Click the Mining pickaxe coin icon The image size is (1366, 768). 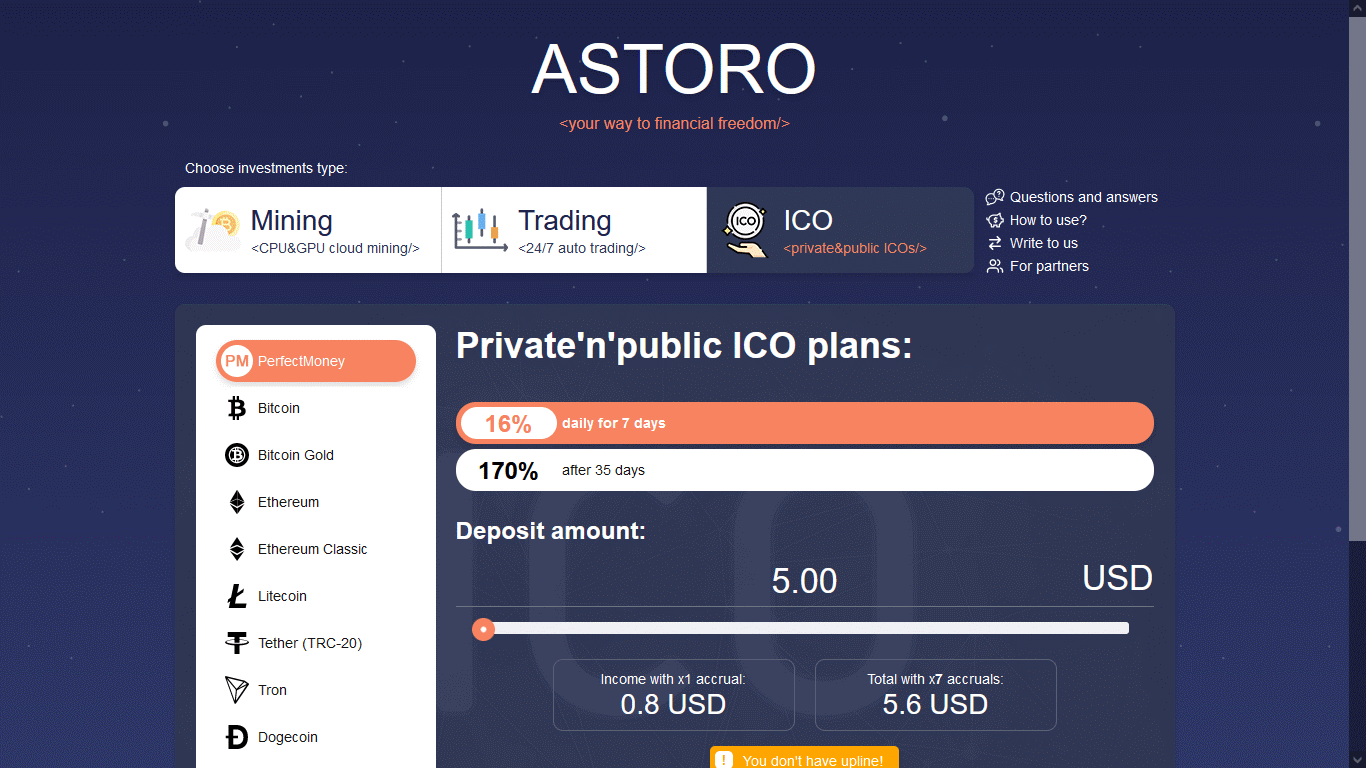click(x=214, y=230)
